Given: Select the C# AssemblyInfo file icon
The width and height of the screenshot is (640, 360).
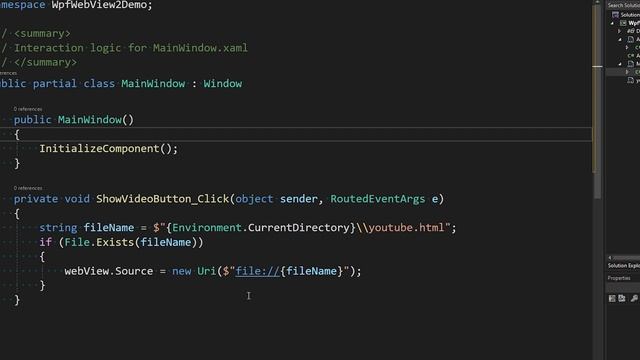Looking at the screenshot, I should click(x=632, y=56).
